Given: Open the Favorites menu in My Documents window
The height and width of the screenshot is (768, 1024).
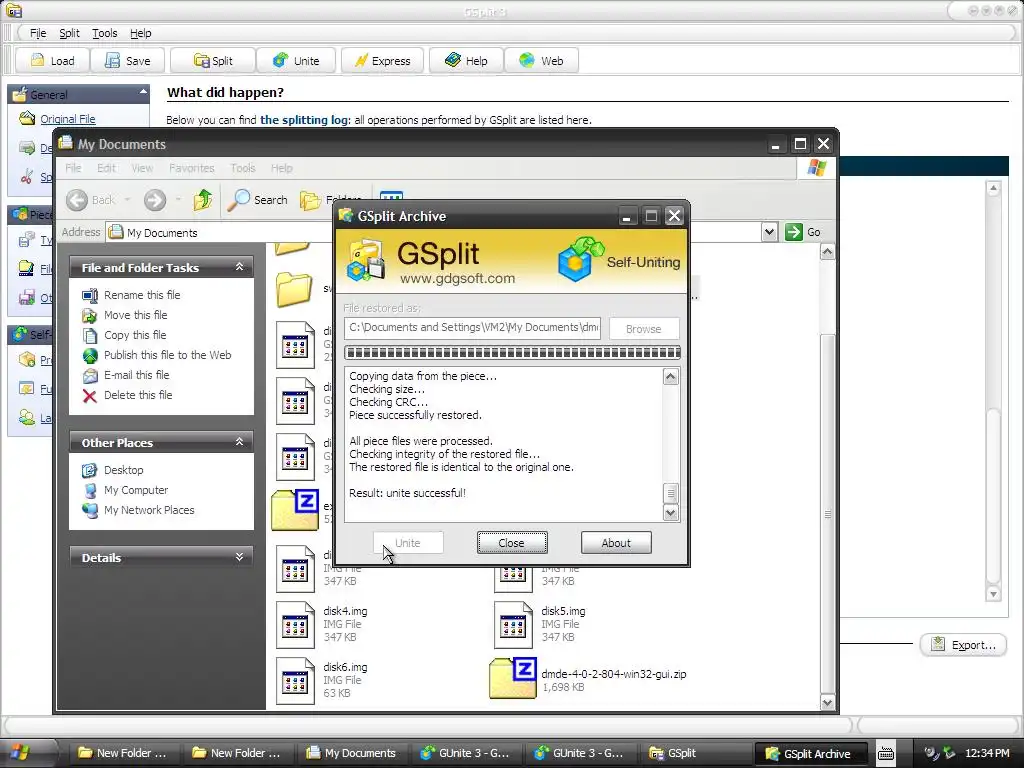Looking at the screenshot, I should click(191, 168).
